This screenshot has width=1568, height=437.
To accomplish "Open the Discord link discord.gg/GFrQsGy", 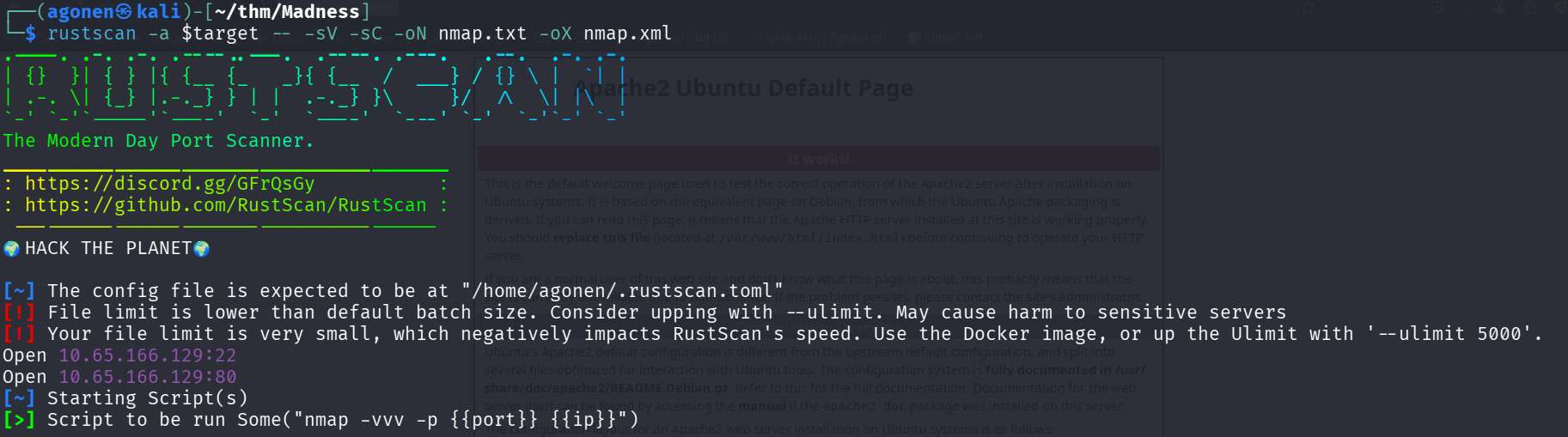I will tap(169, 184).
